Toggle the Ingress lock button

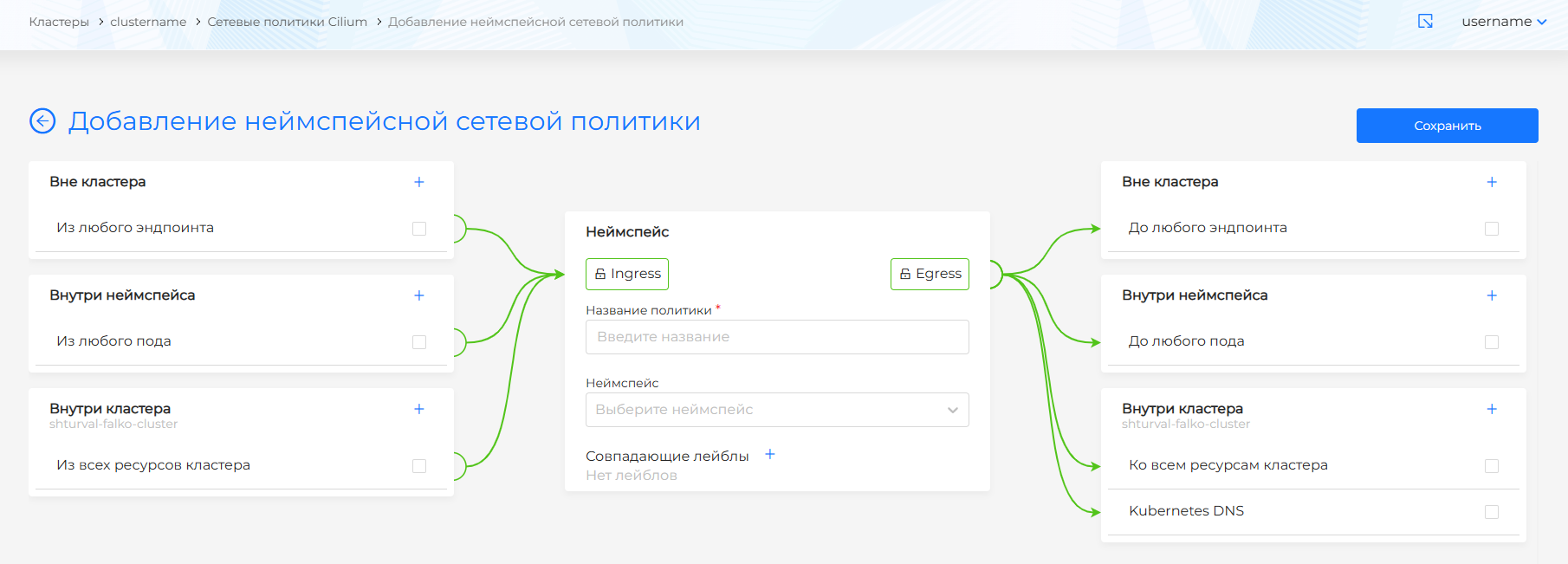click(627, 274)
